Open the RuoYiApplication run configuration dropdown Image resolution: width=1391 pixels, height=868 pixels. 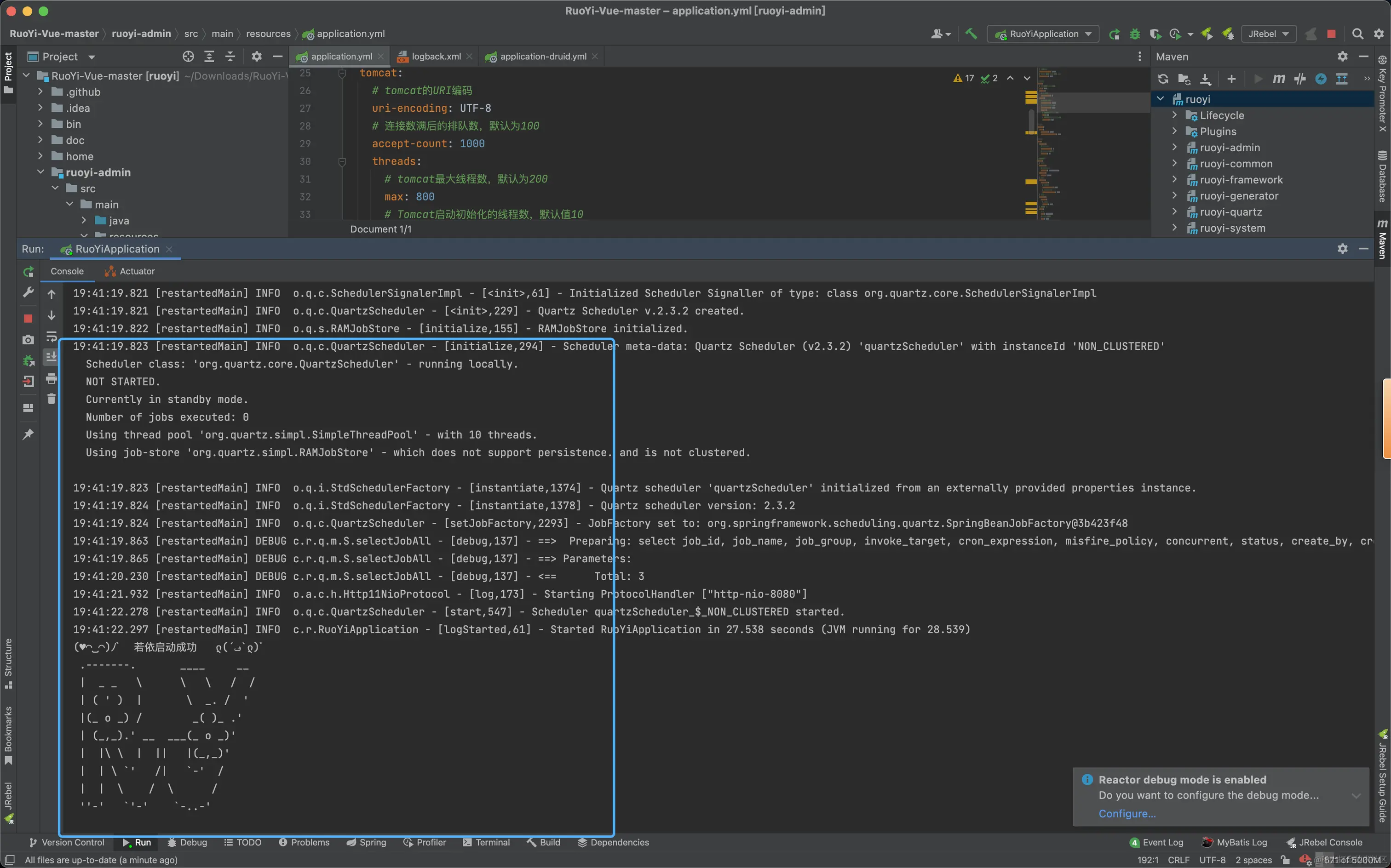click(1043, 34)
